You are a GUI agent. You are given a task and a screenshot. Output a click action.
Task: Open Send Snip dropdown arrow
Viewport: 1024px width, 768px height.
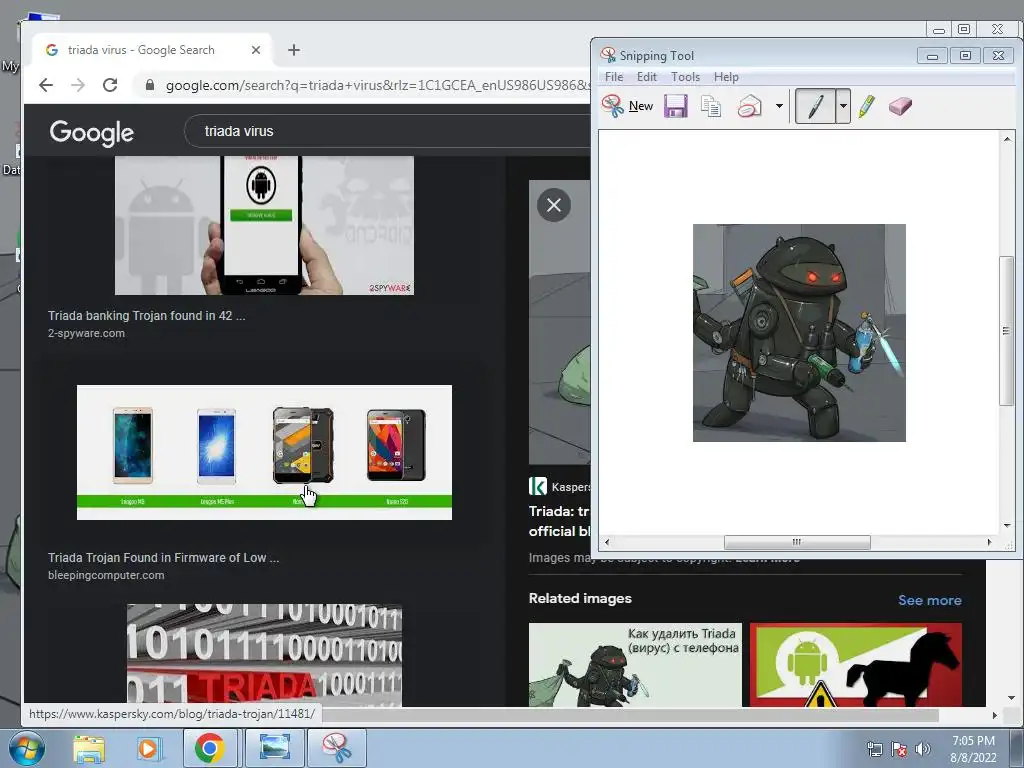tap(779, 106)
